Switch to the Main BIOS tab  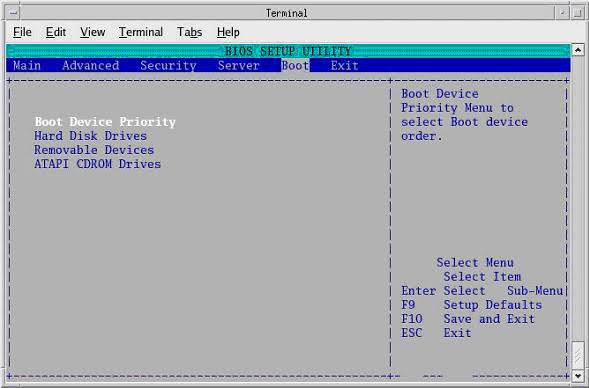[27, 65]
